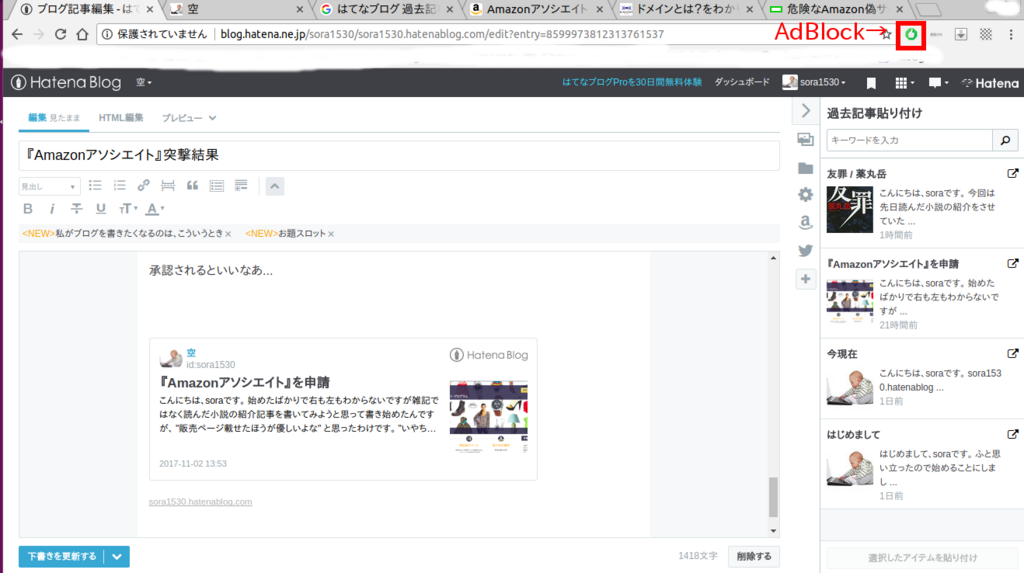This screenshot has width=1024, height=573.
Task: Switch to browser tab titled 空
Action: 235,9
